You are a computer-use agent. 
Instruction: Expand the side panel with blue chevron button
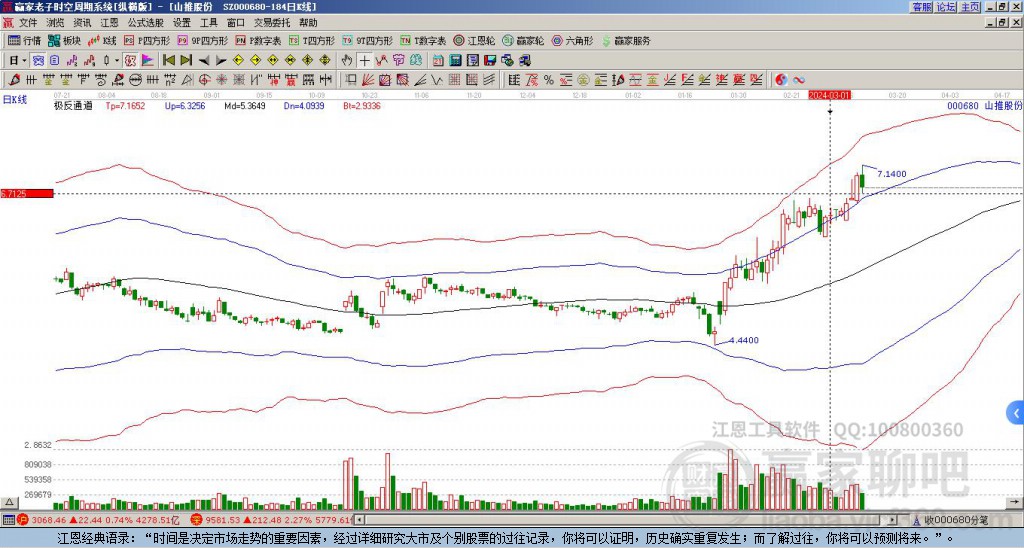pyautogui.click(x=1016, y=413)
